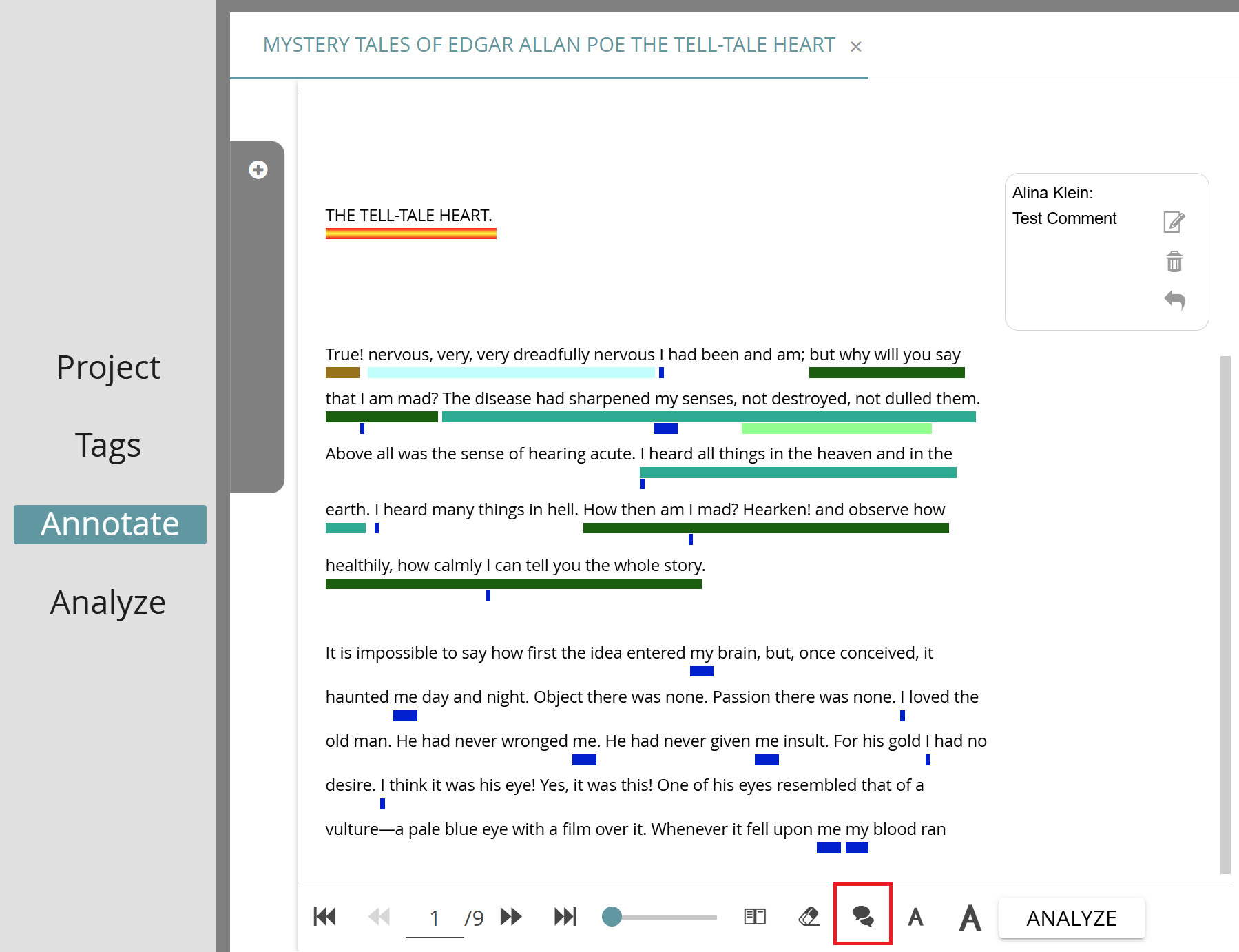Run ANALYZE on the document
This screenshot has height=952, width=1239.
(1071, 917)
